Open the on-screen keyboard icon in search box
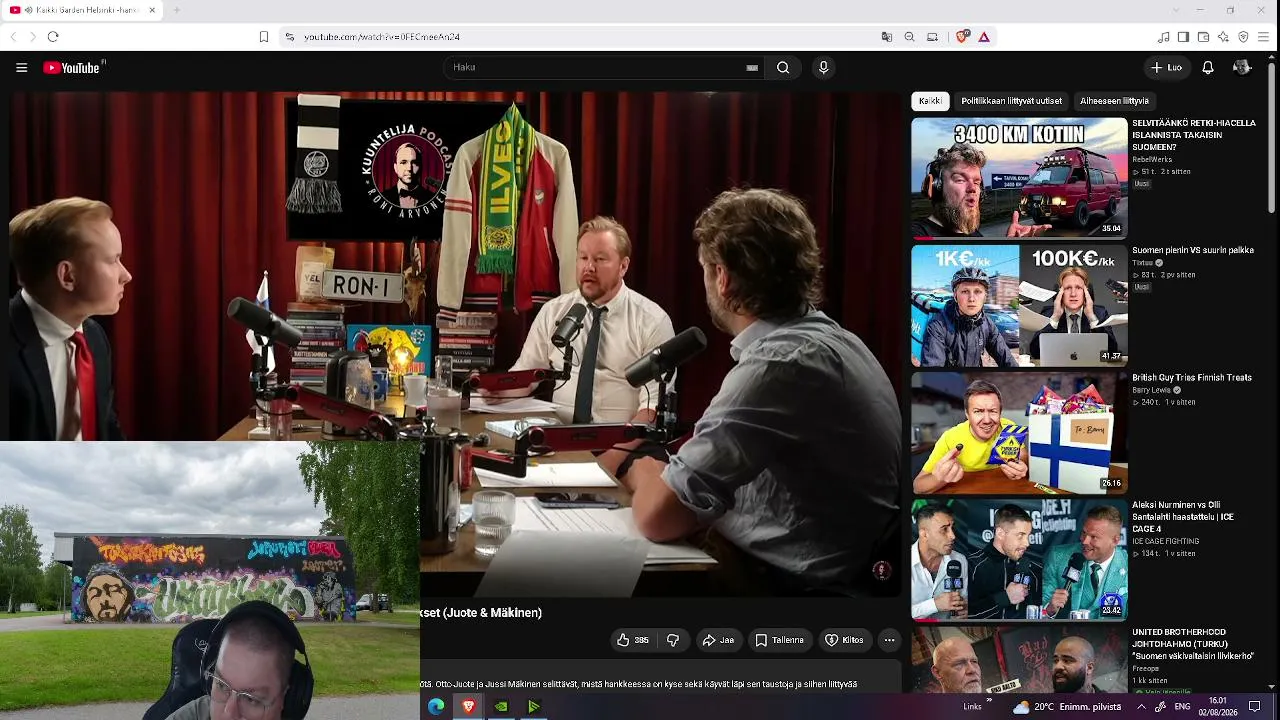1280x720 pixels. (752, 68)
